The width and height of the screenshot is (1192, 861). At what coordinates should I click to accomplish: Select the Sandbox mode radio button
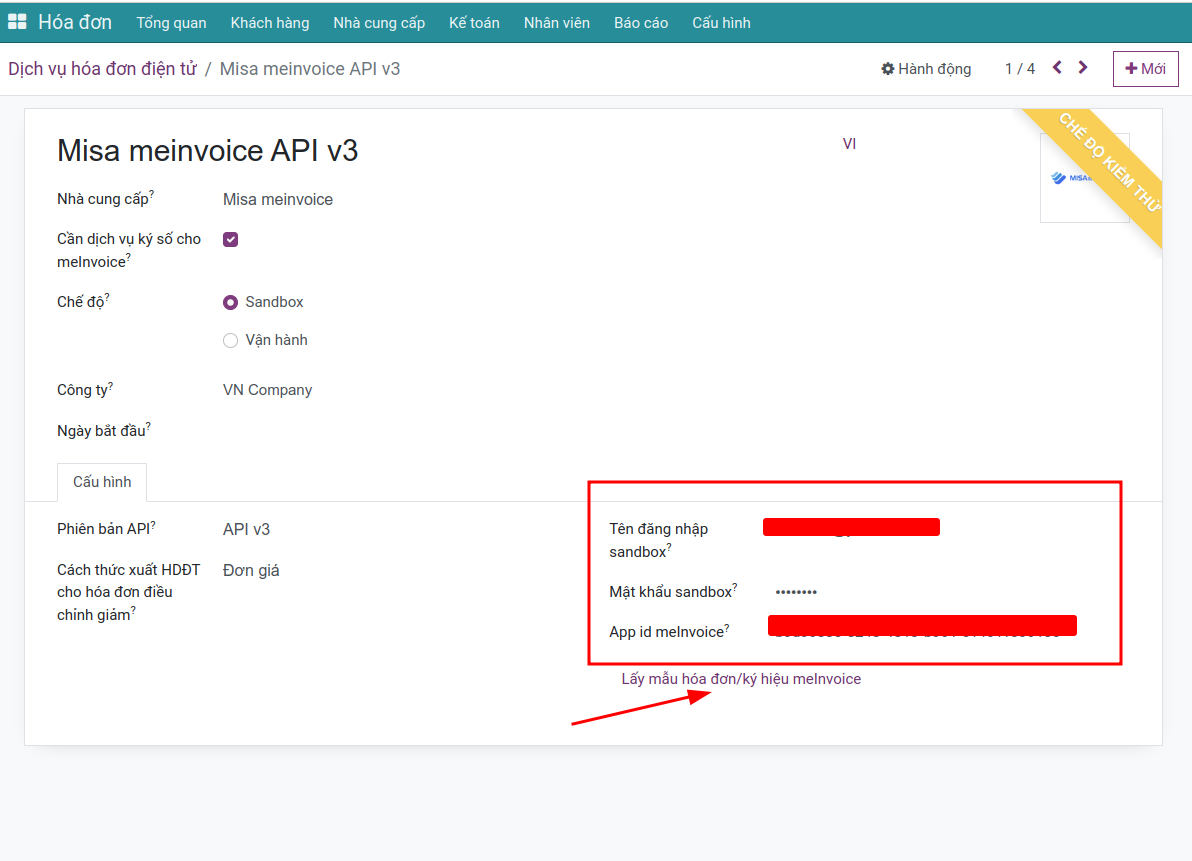[x=231, y=302]
